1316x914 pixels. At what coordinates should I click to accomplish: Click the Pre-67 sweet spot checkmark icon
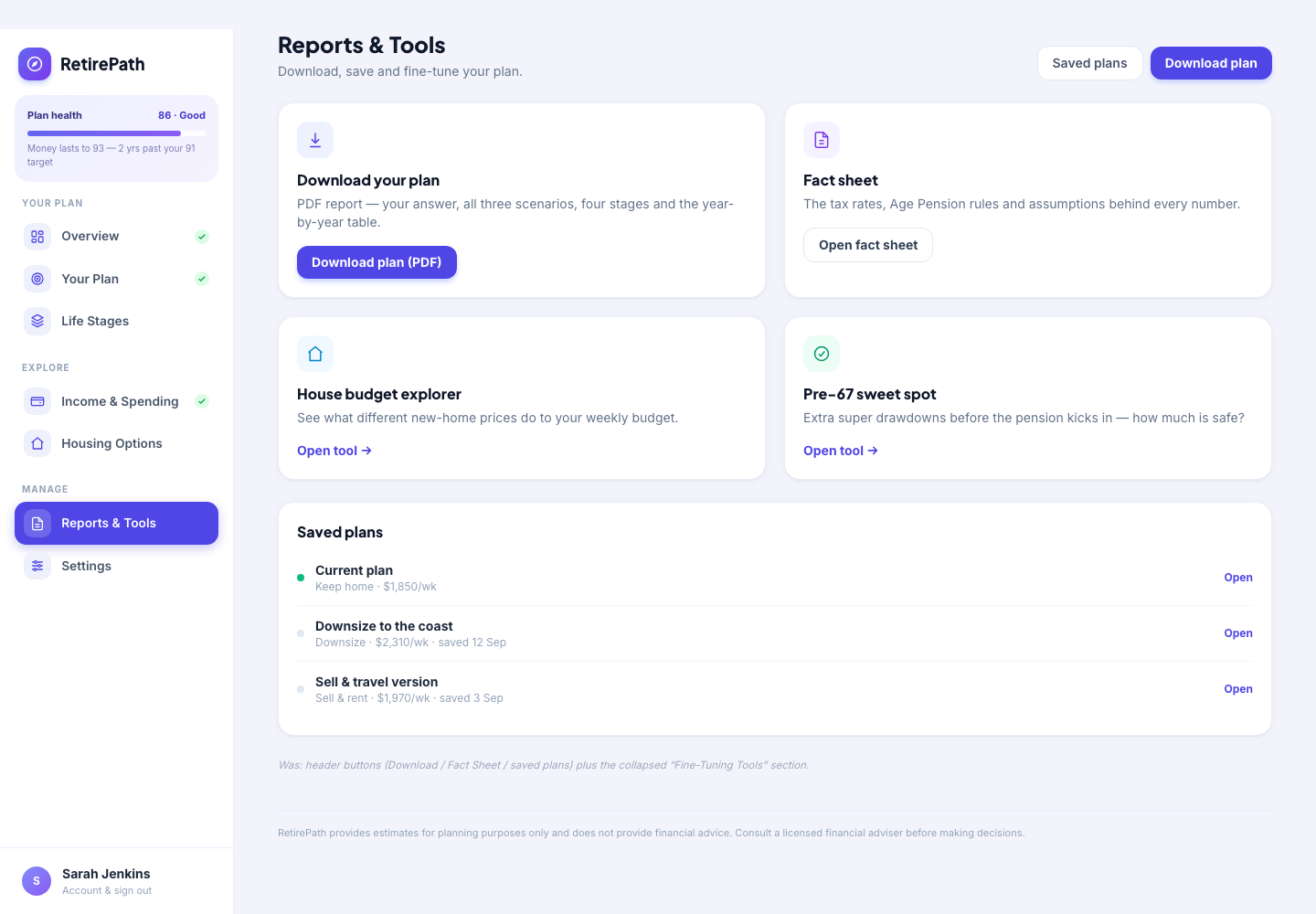click(822, 354)
